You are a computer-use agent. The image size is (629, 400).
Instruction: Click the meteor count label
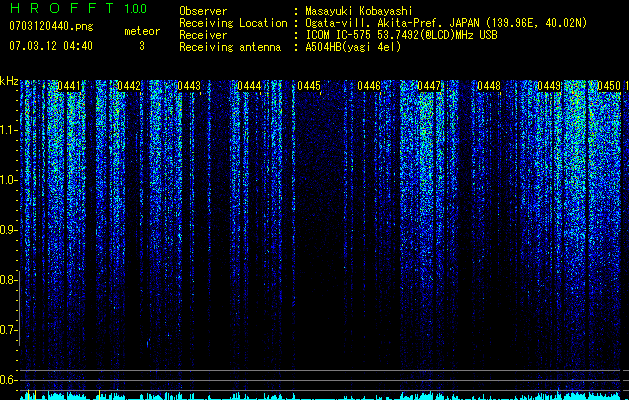coord(142,31)
